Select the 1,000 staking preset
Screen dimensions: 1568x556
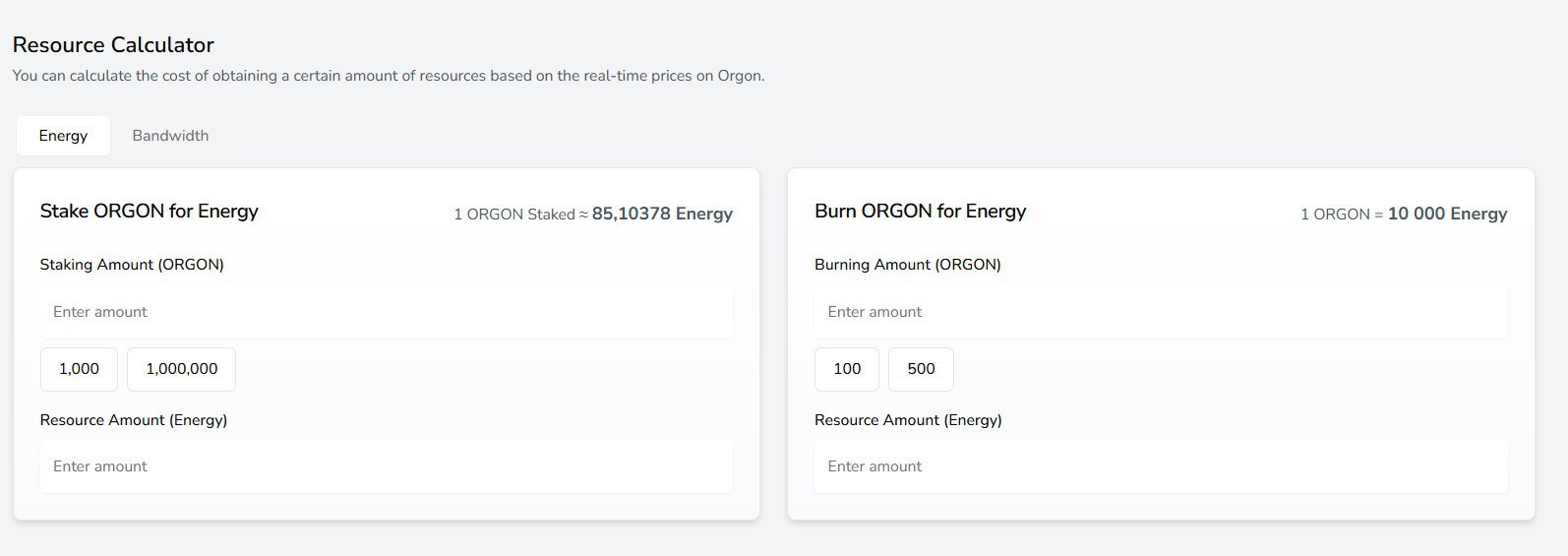[x=79, y=369]
